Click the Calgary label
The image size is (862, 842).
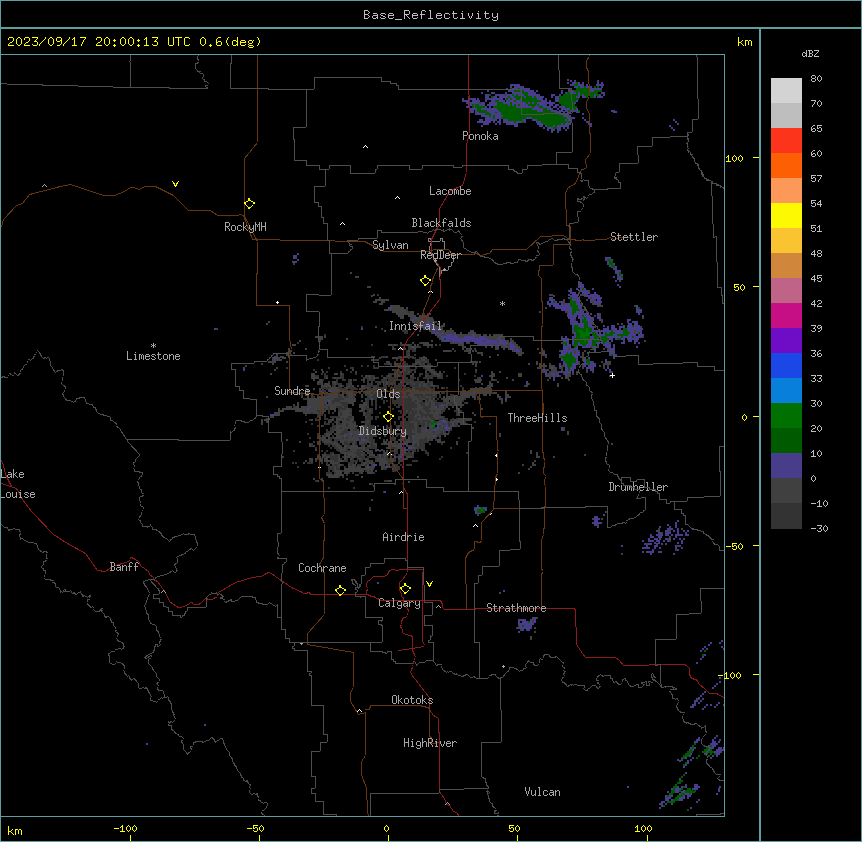pyautogui.click(x=399, y=603)
